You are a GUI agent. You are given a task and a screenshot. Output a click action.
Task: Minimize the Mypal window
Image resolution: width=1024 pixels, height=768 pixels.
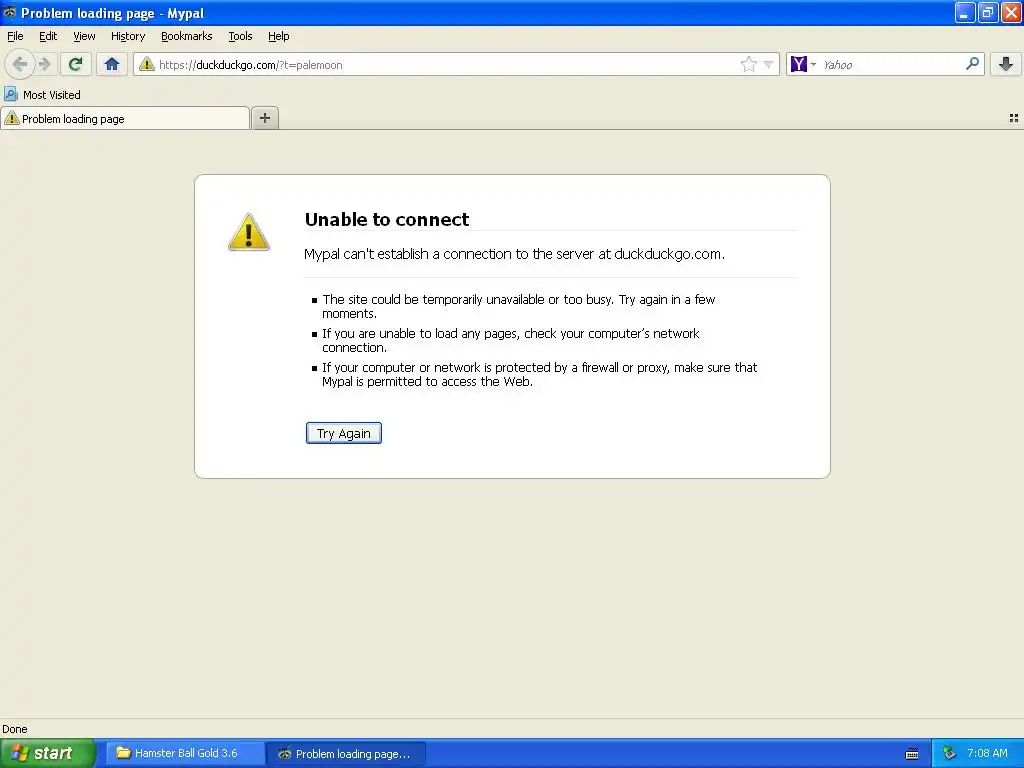point(965,12)
